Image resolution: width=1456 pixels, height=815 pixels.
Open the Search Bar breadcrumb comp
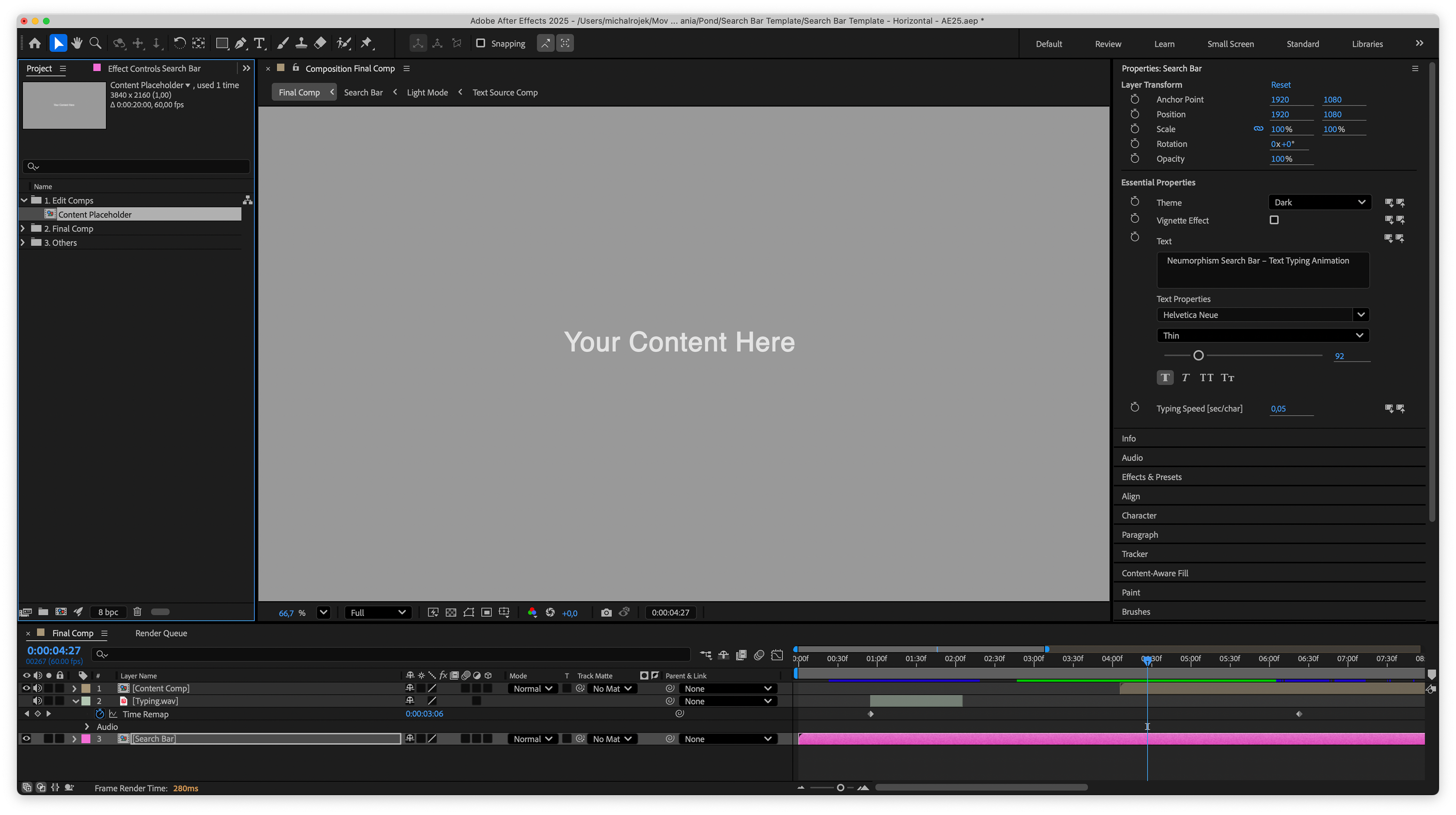[x=363, y=93]
